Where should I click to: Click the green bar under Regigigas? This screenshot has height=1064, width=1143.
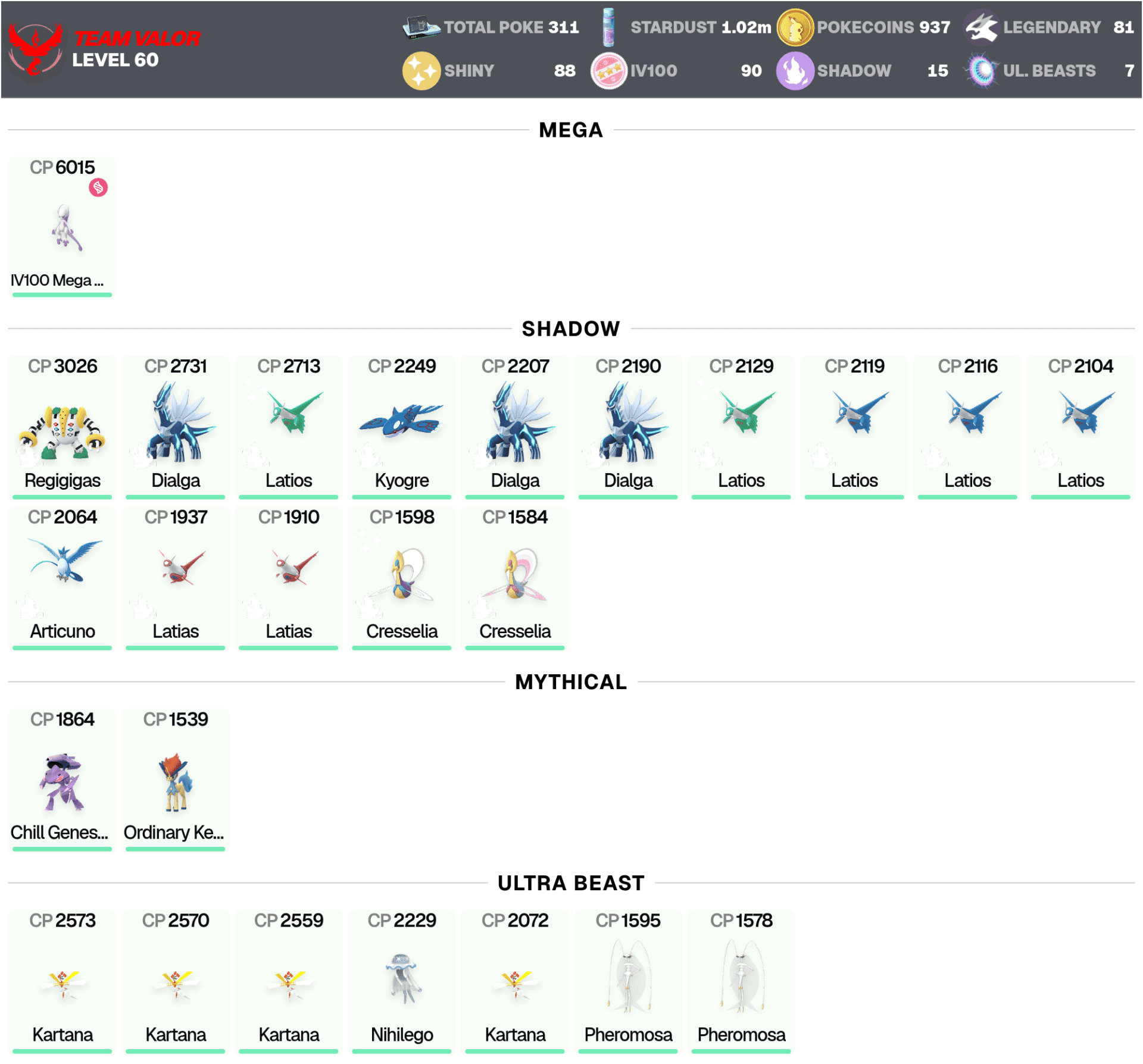(63, 497)
